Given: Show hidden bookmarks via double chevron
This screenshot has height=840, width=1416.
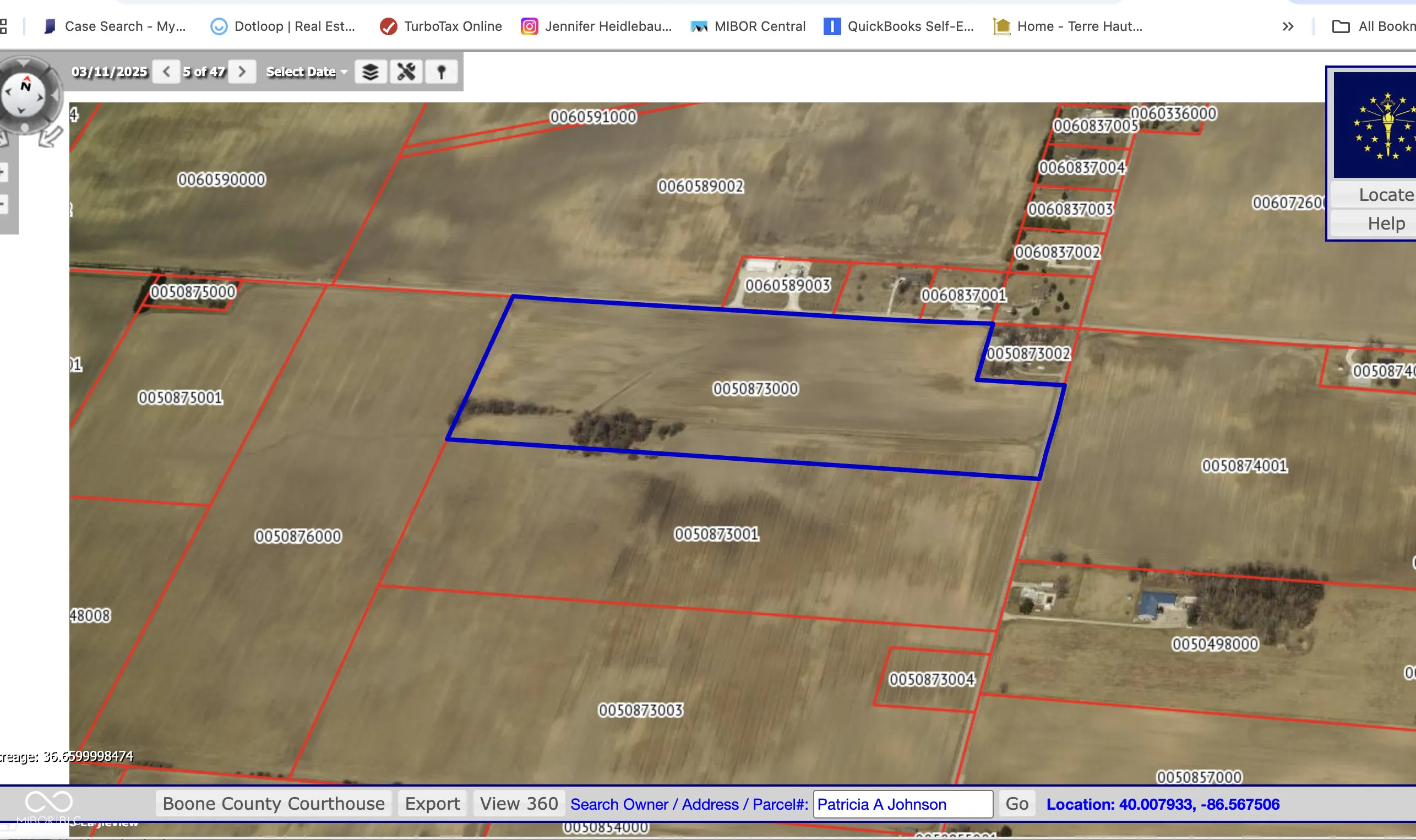Looking at the screenshot, I should [x=1288, y=26].
